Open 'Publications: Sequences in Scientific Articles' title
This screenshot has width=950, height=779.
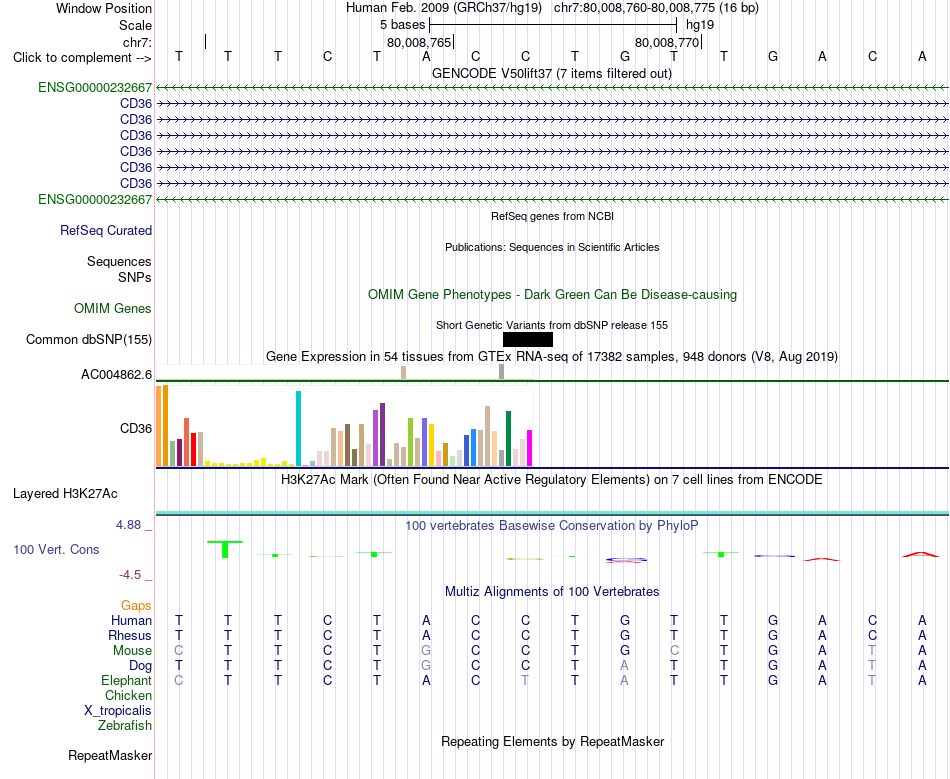coord(552,247)
